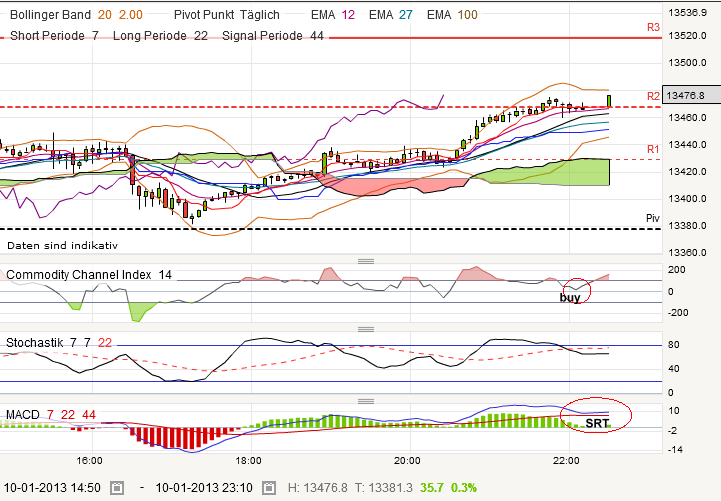Grab the divider handle above the Commodity Channel Index panel

366,262
